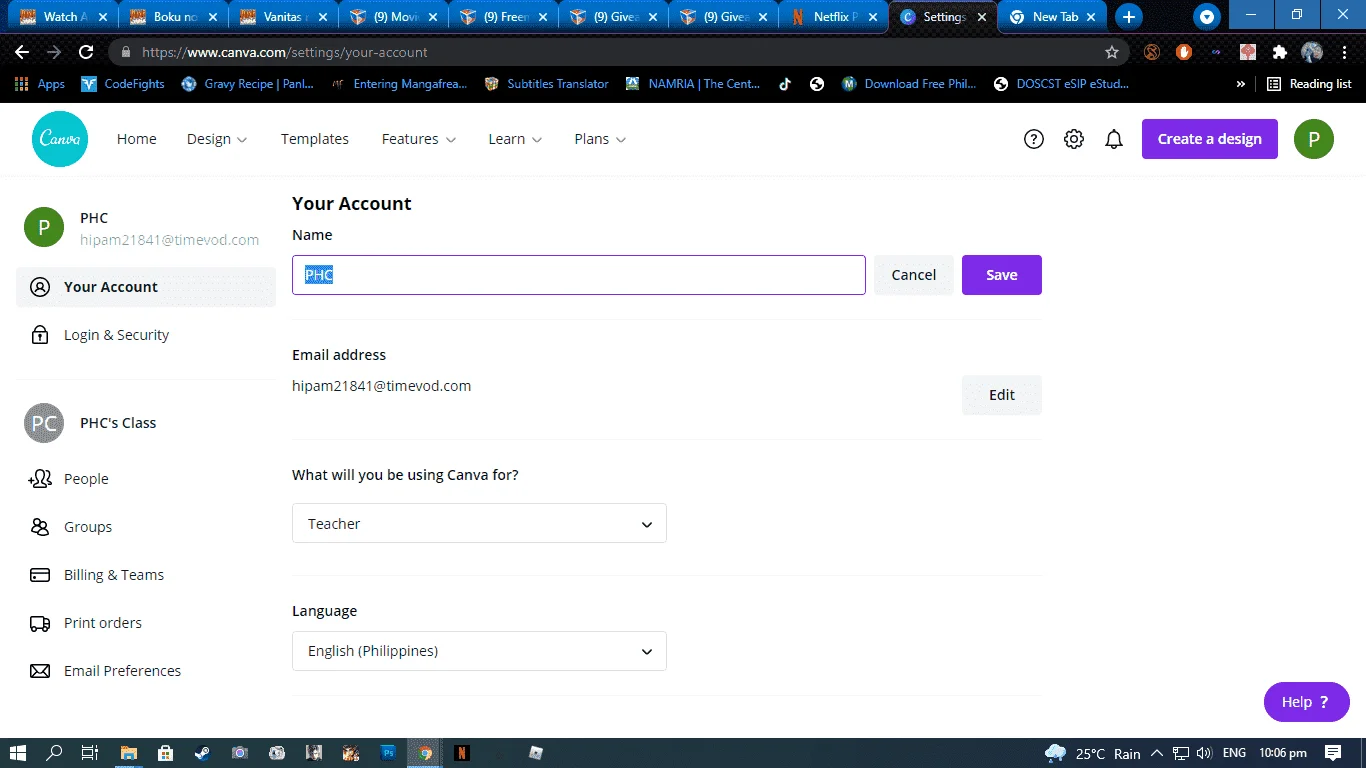Screen dimensions: 1366x768
Task: Click inside the Name input field
Action: coord(579,275)
